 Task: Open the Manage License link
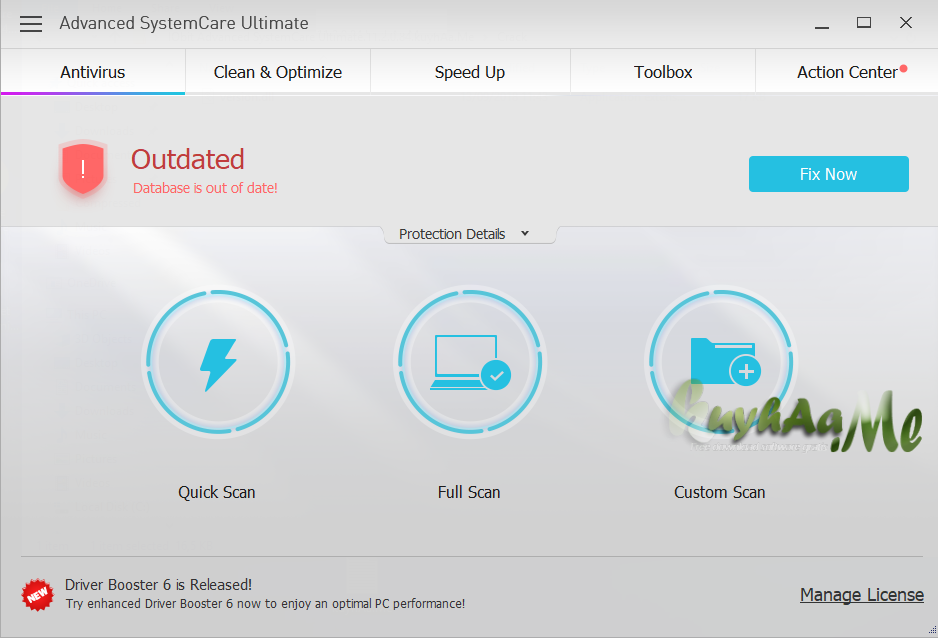tap(861, 595)
